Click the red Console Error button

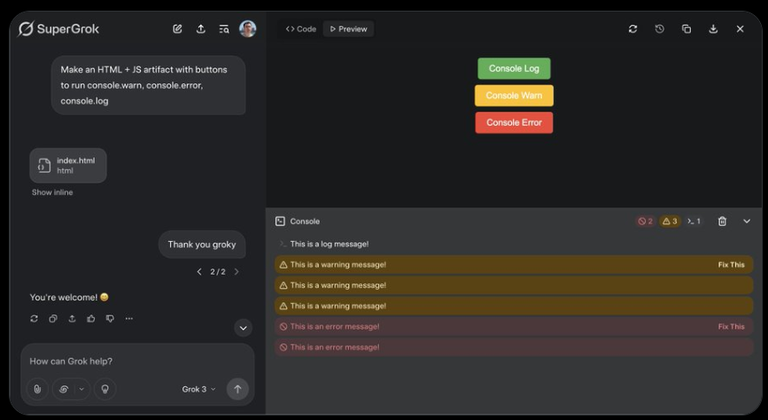coord(514,123)
